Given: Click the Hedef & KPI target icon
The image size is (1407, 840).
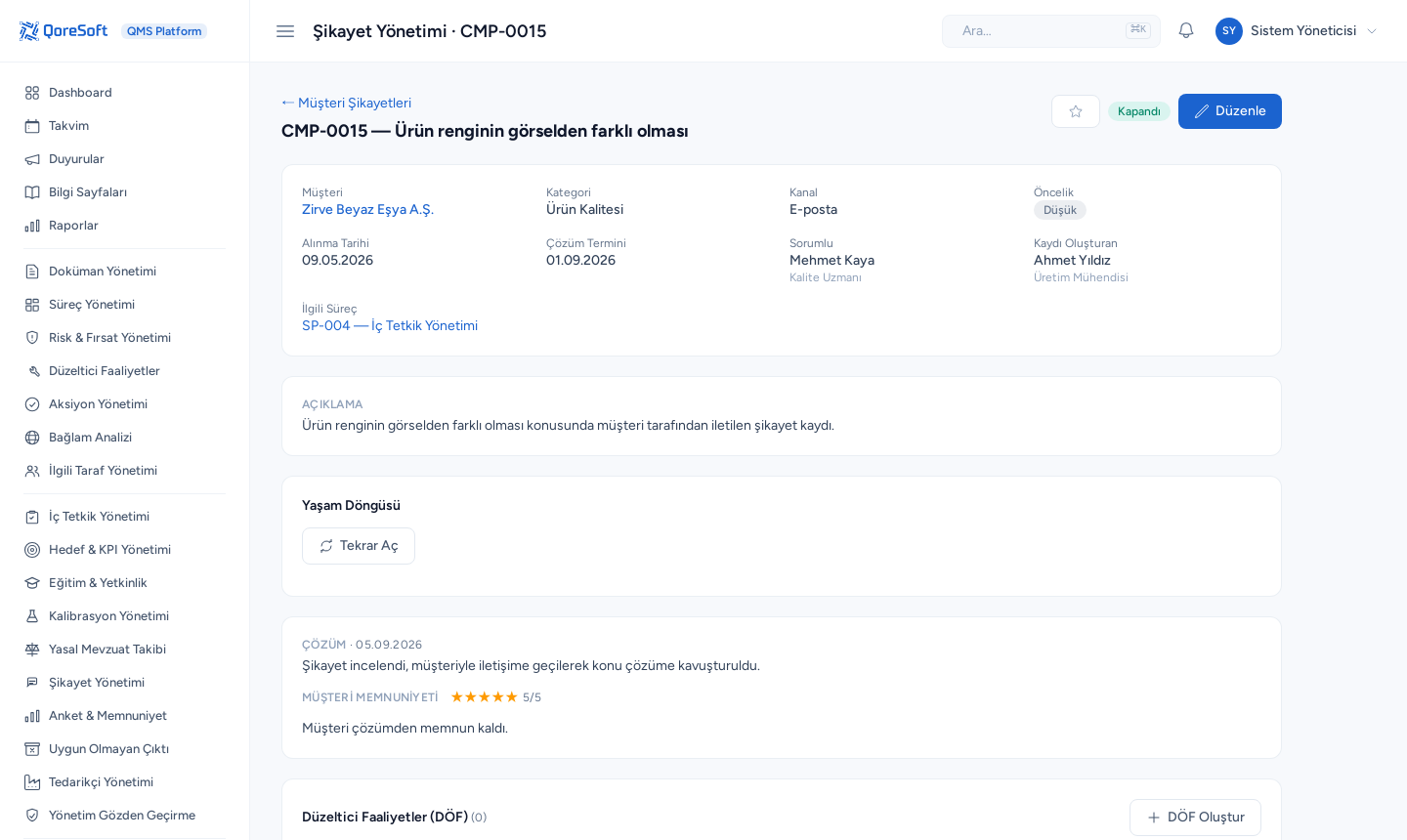Looking at the screenshot, I should click(x=32, y=550).
